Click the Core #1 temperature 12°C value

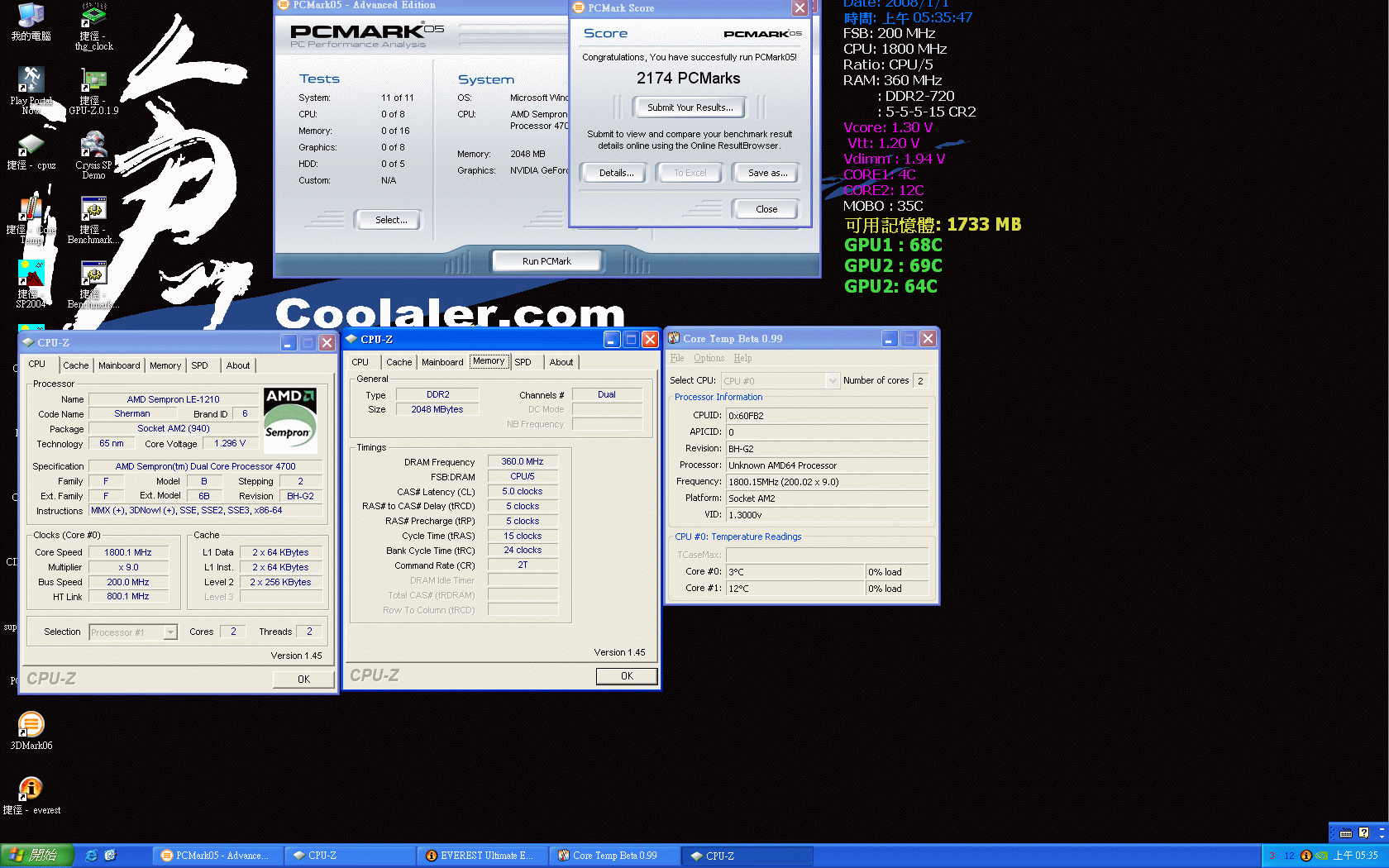point(795,589)
